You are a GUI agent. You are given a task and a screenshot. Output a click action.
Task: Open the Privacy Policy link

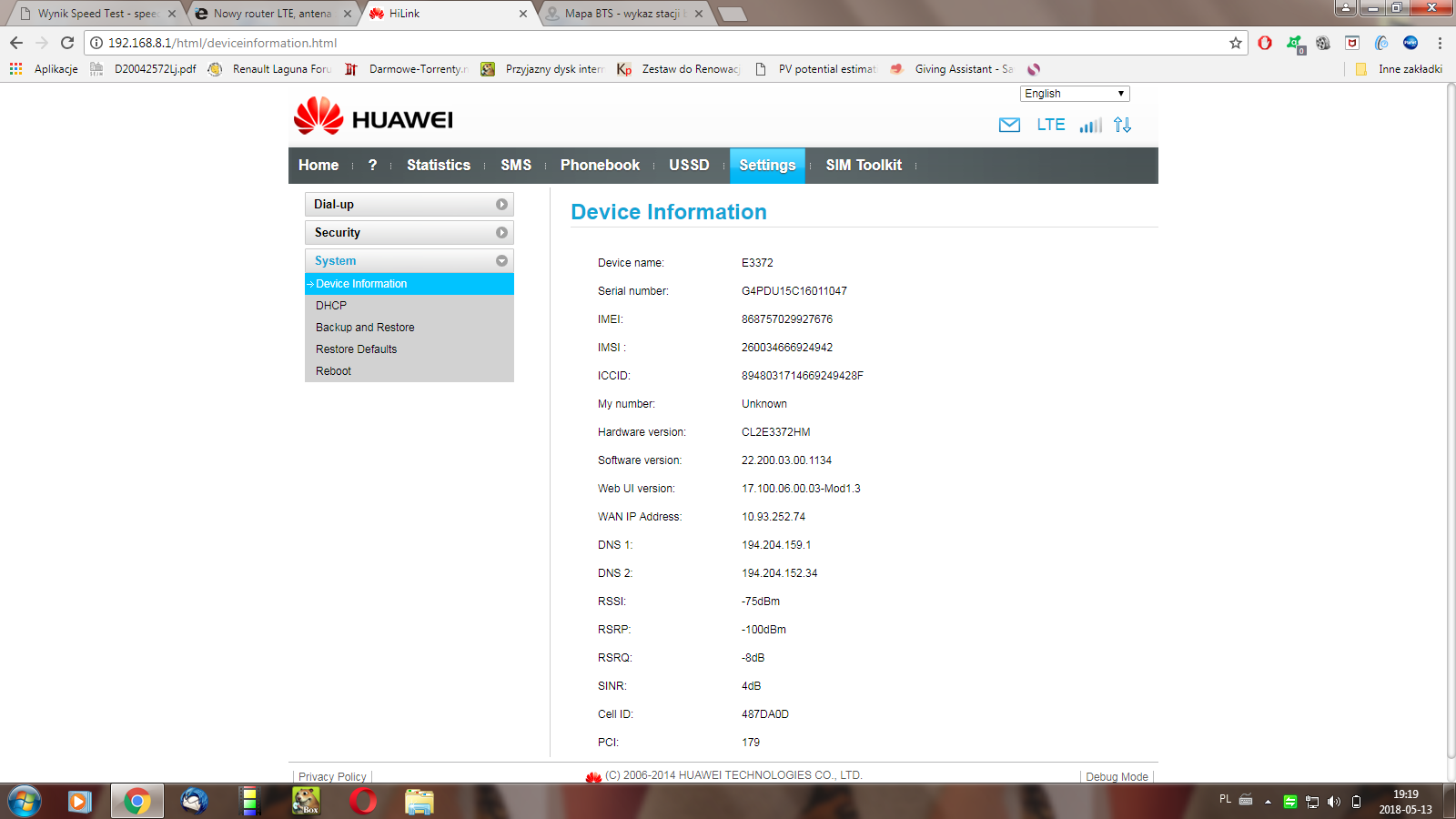click(332, 777)
